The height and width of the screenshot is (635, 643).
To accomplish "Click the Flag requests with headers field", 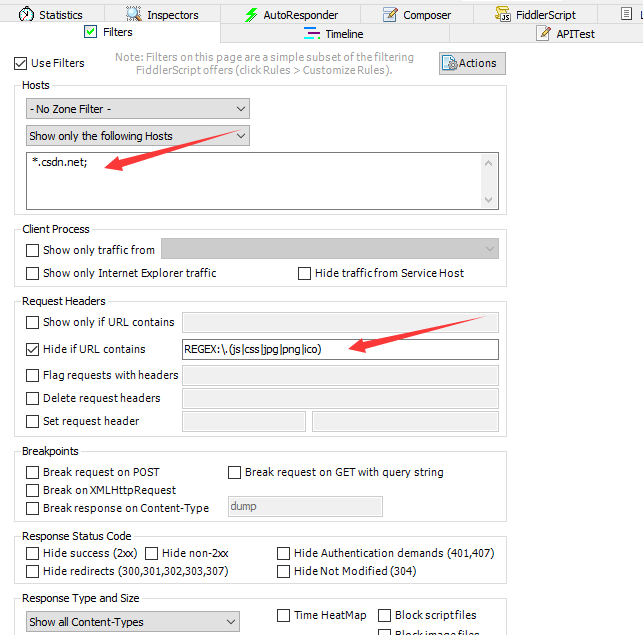I will [x=340, y=375].
